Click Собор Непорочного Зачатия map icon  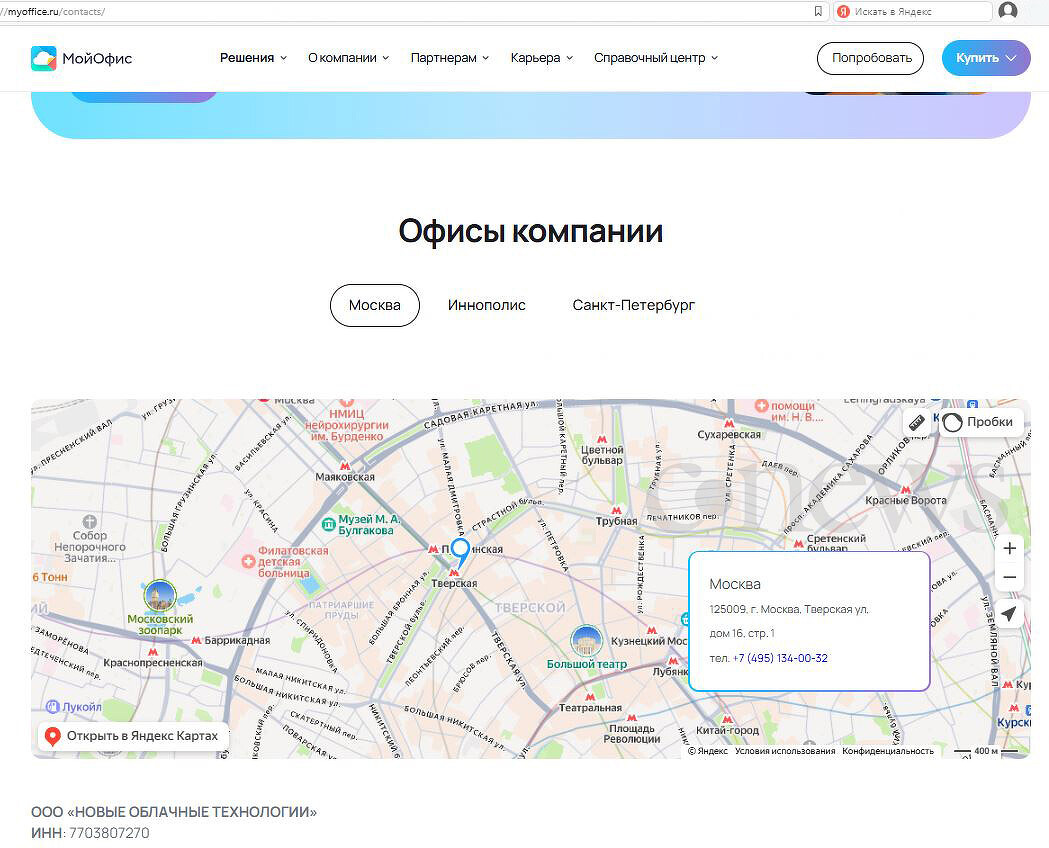90,521
